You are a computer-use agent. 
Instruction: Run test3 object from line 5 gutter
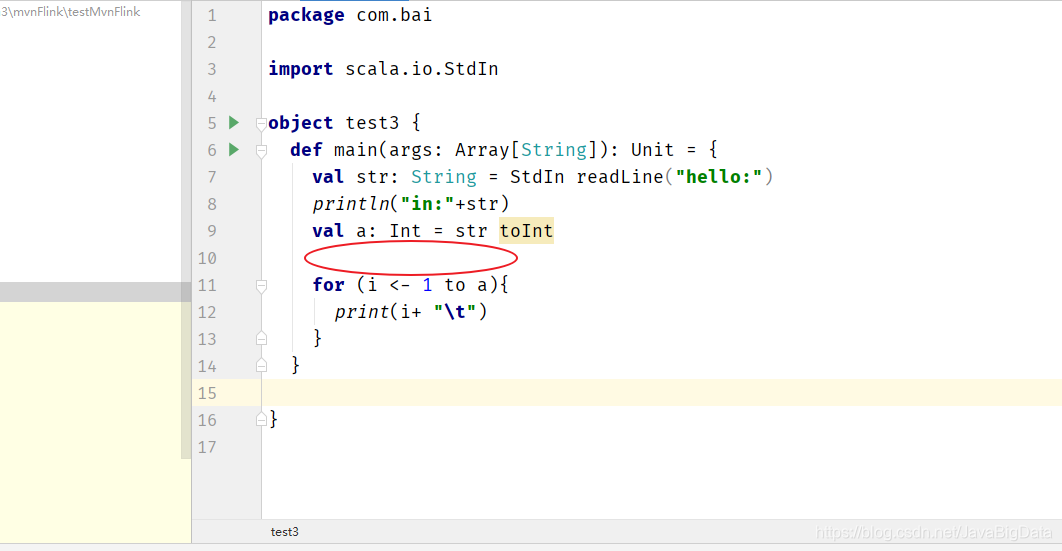point(234,123)
